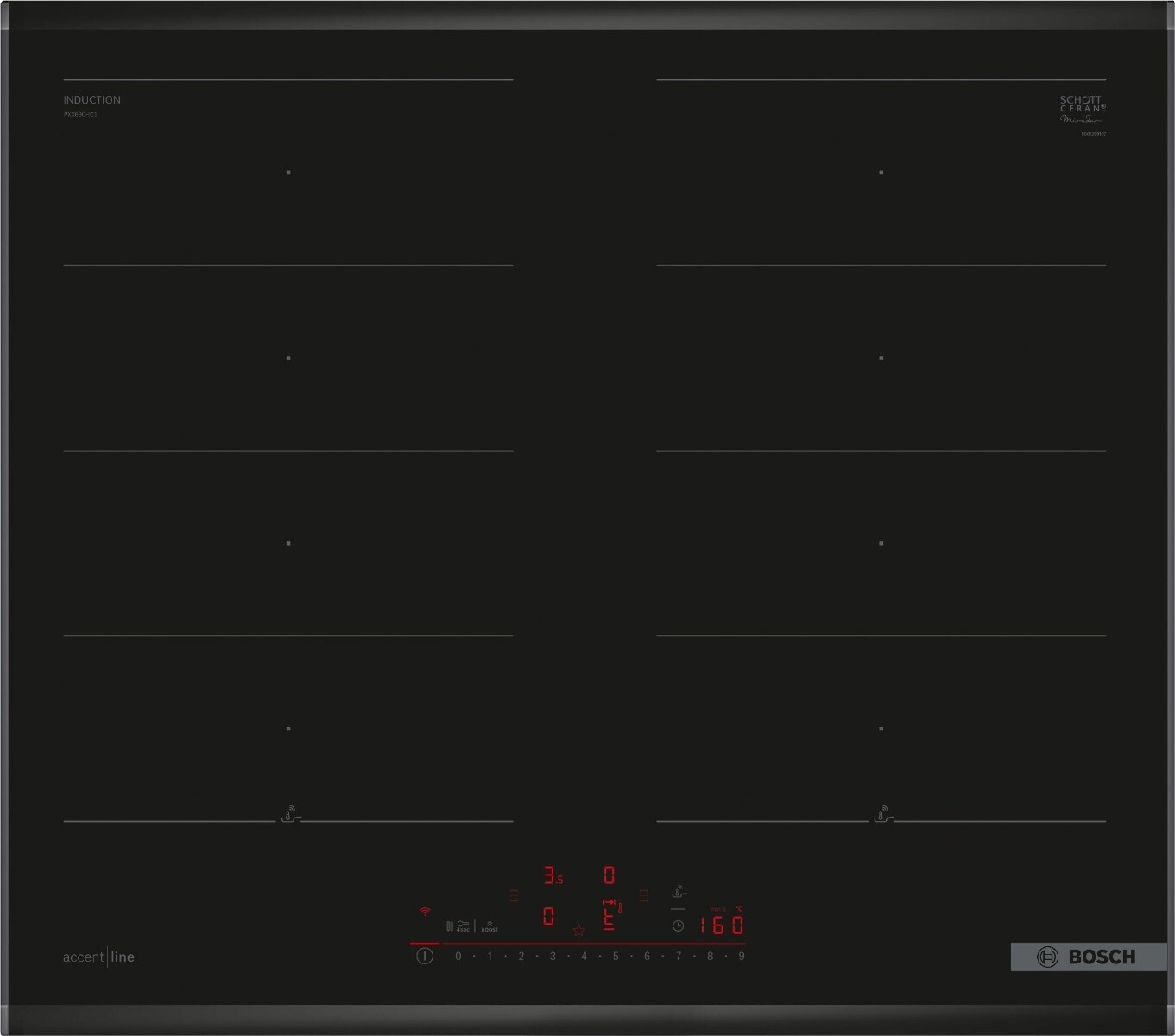Tap the frying pan sensor symbol in controls

point(679,893)
